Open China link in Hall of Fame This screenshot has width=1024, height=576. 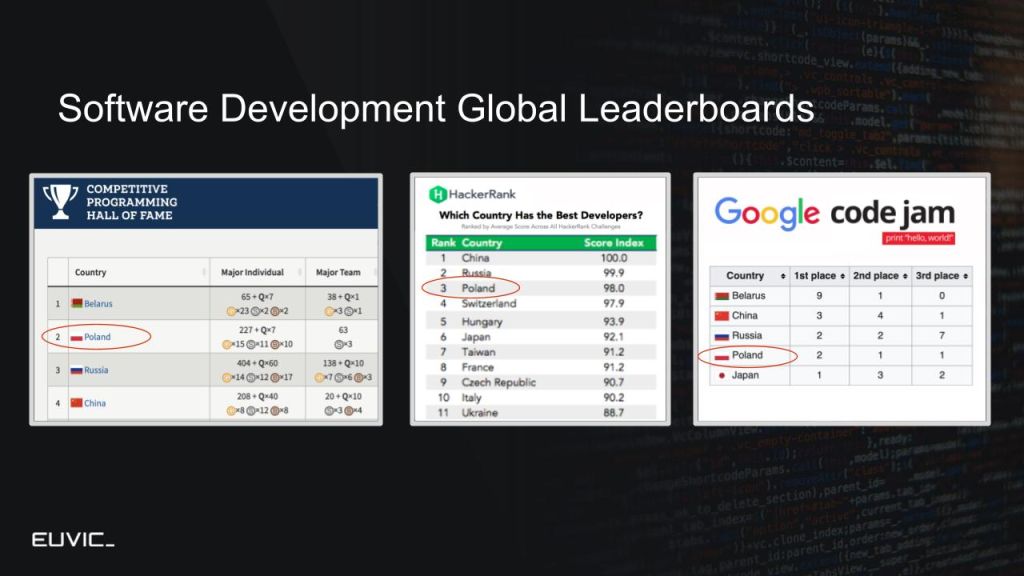[95, 403]
